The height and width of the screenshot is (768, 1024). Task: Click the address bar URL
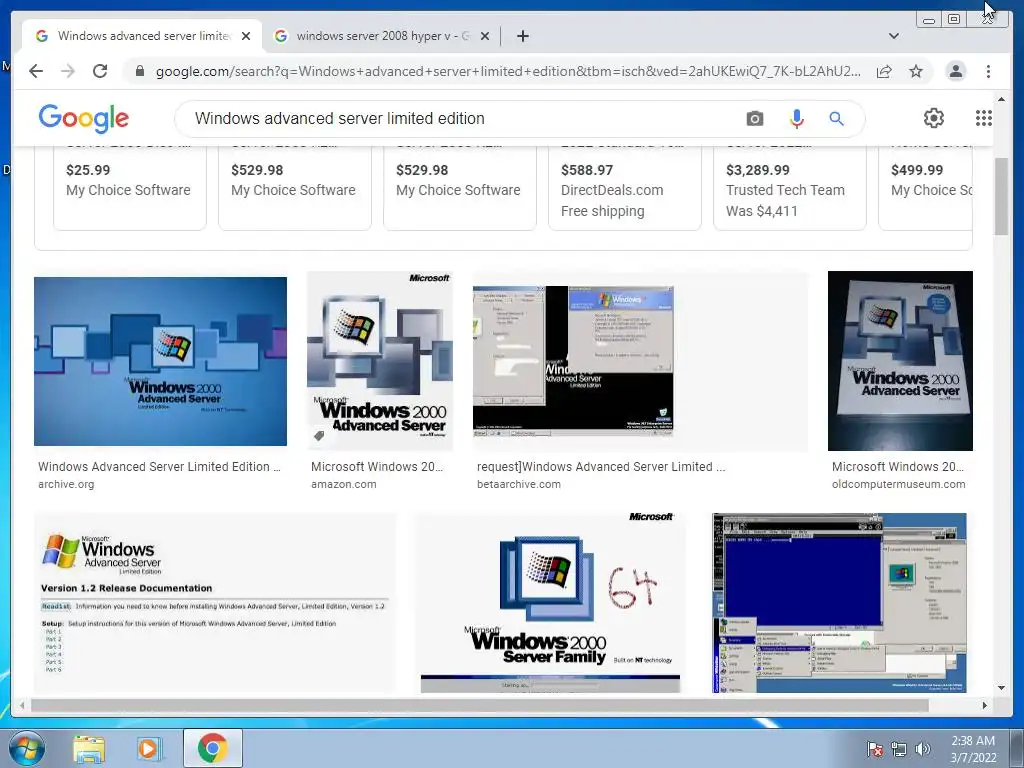tap(508, 71)
